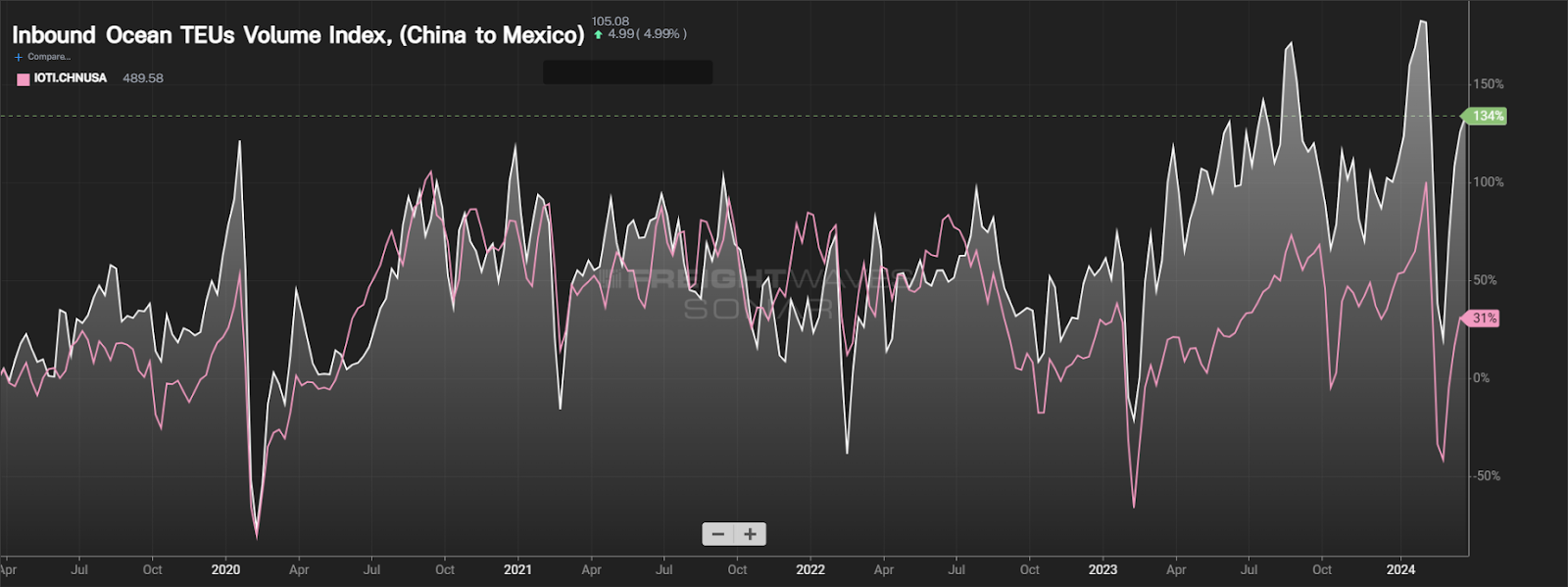
Task: Select the IOTI.CHNUSA legend label
Action: click(71, 78)
